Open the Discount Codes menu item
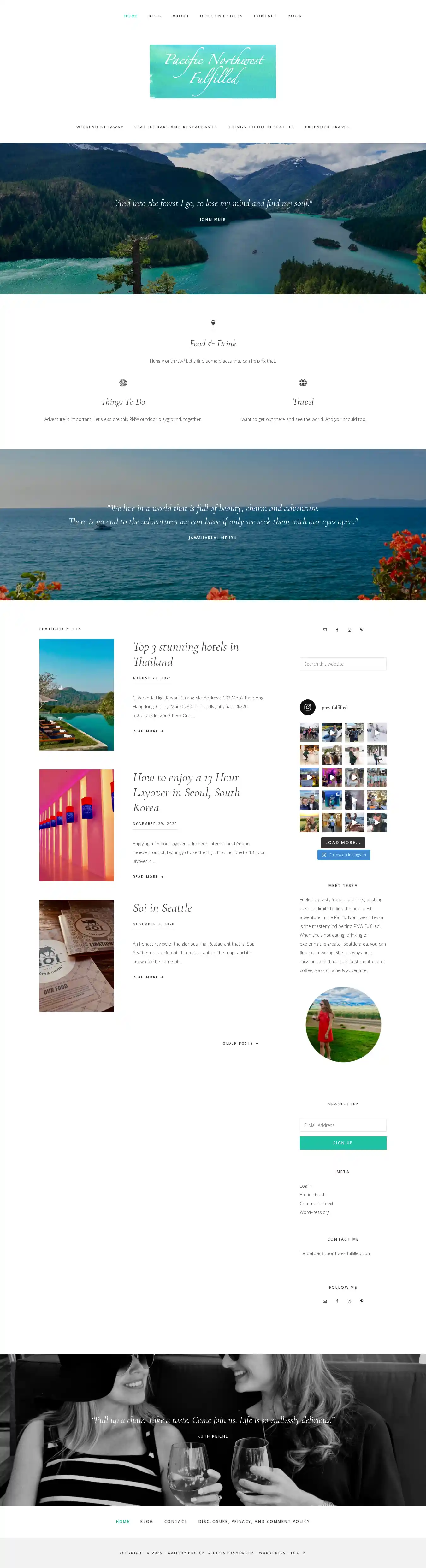The image size is (426, 1568). (222, 16)
